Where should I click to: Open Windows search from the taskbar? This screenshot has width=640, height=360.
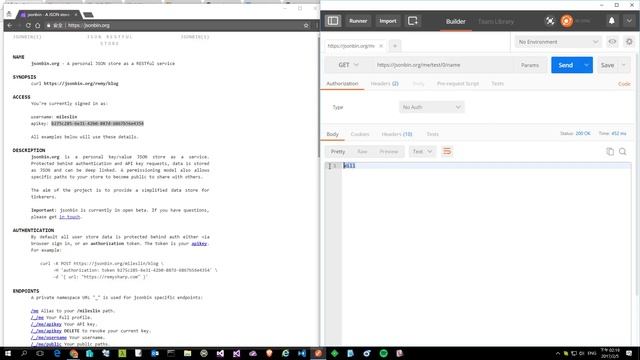24,353
